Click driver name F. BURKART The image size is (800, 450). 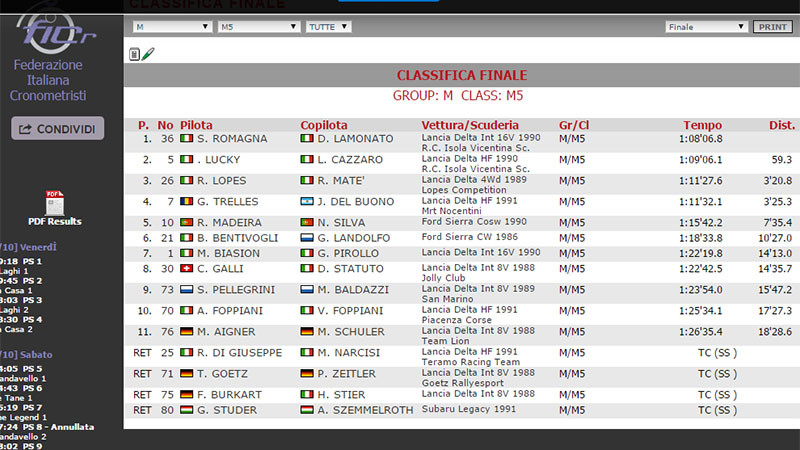[230, 394]
